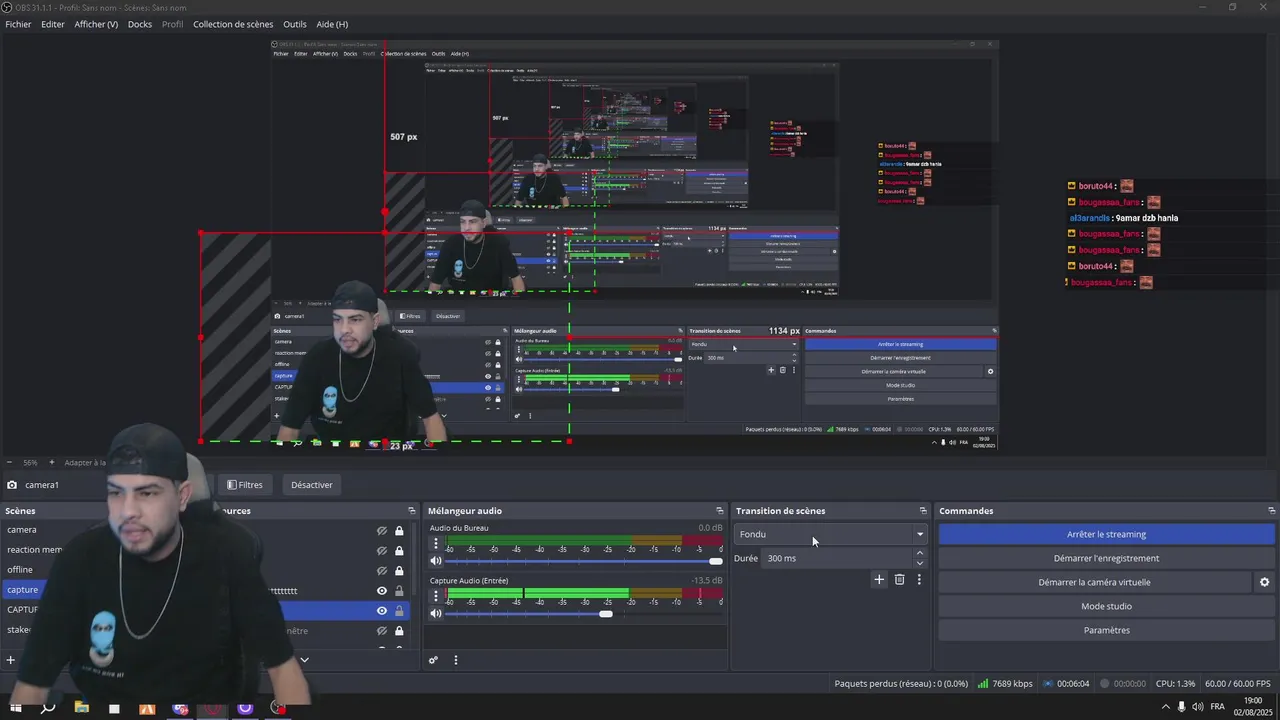1280x720 pixels.
Task: Open volume icon in system tray
Action: [x=1198, y=706]
